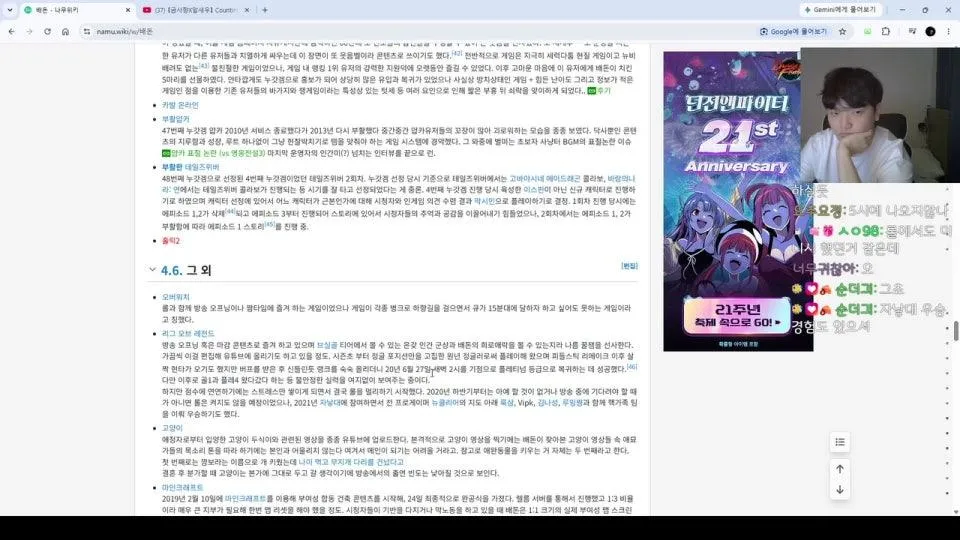
Task: Click the 'Gemini에게 물어보기' button
Action: point(842,10)
